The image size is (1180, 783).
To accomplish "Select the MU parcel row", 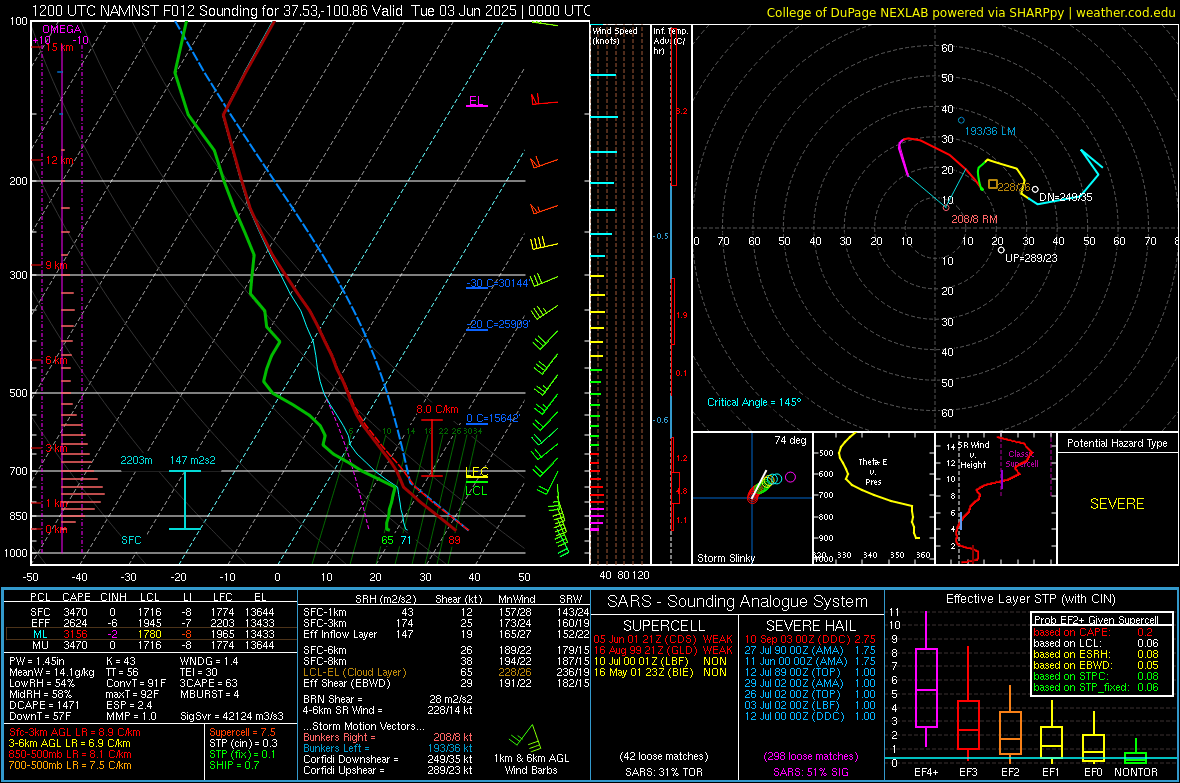I will (x=151, y=645).
